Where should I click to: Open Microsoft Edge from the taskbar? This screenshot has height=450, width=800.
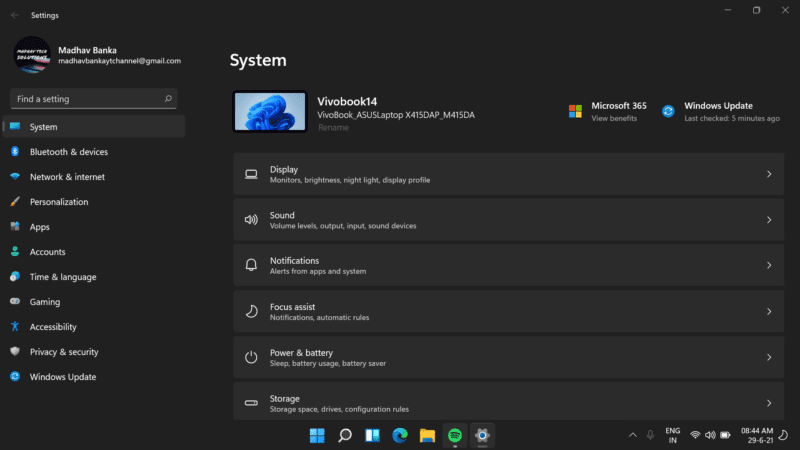pos(400,435)
